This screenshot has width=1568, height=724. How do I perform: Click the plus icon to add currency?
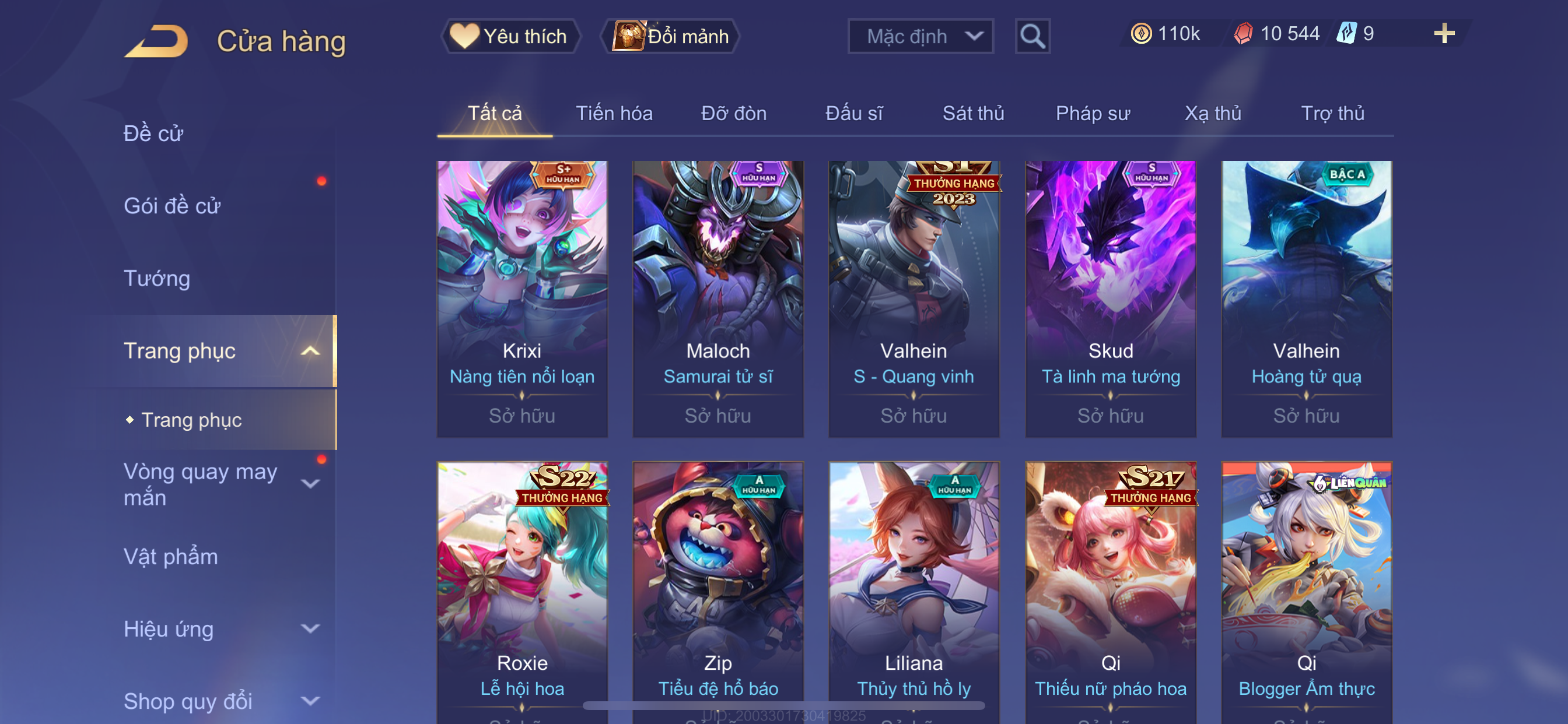(x=1444, y=33)
